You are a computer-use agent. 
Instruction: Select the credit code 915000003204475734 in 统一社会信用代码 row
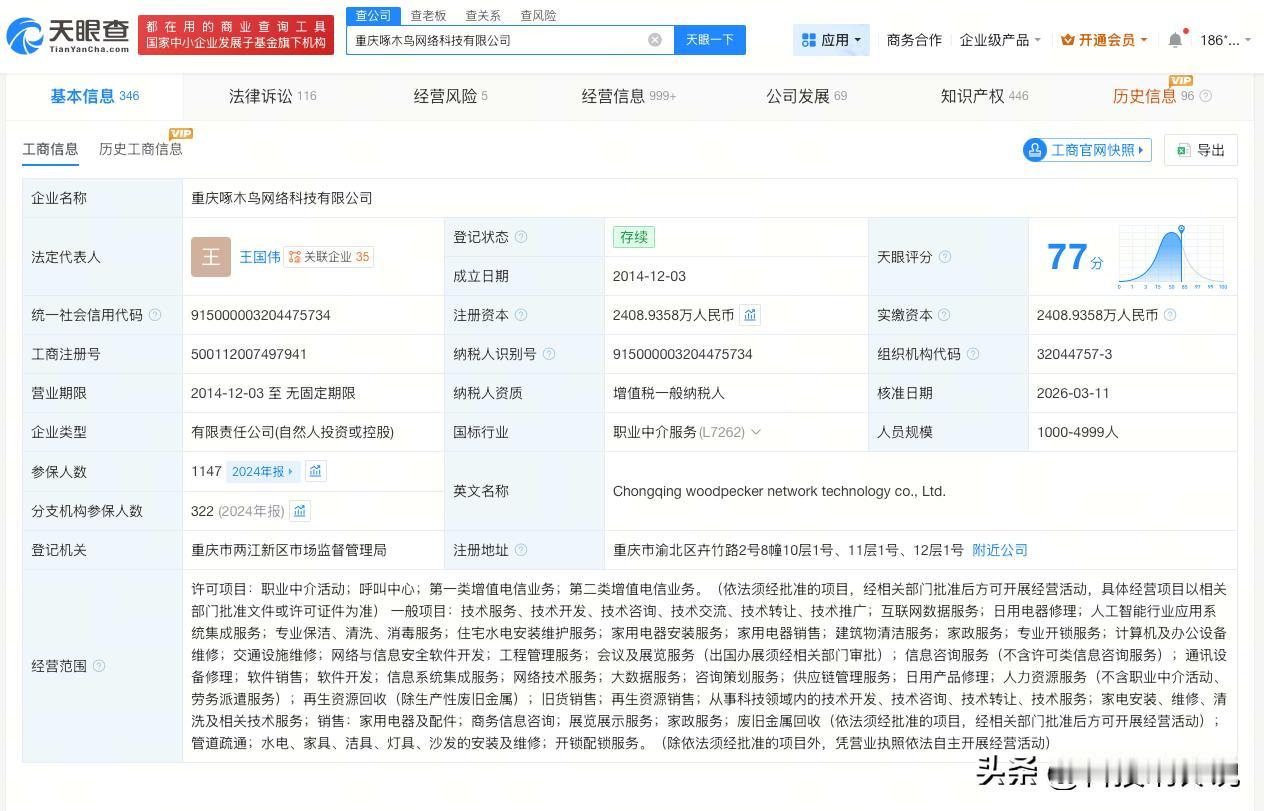261,315
